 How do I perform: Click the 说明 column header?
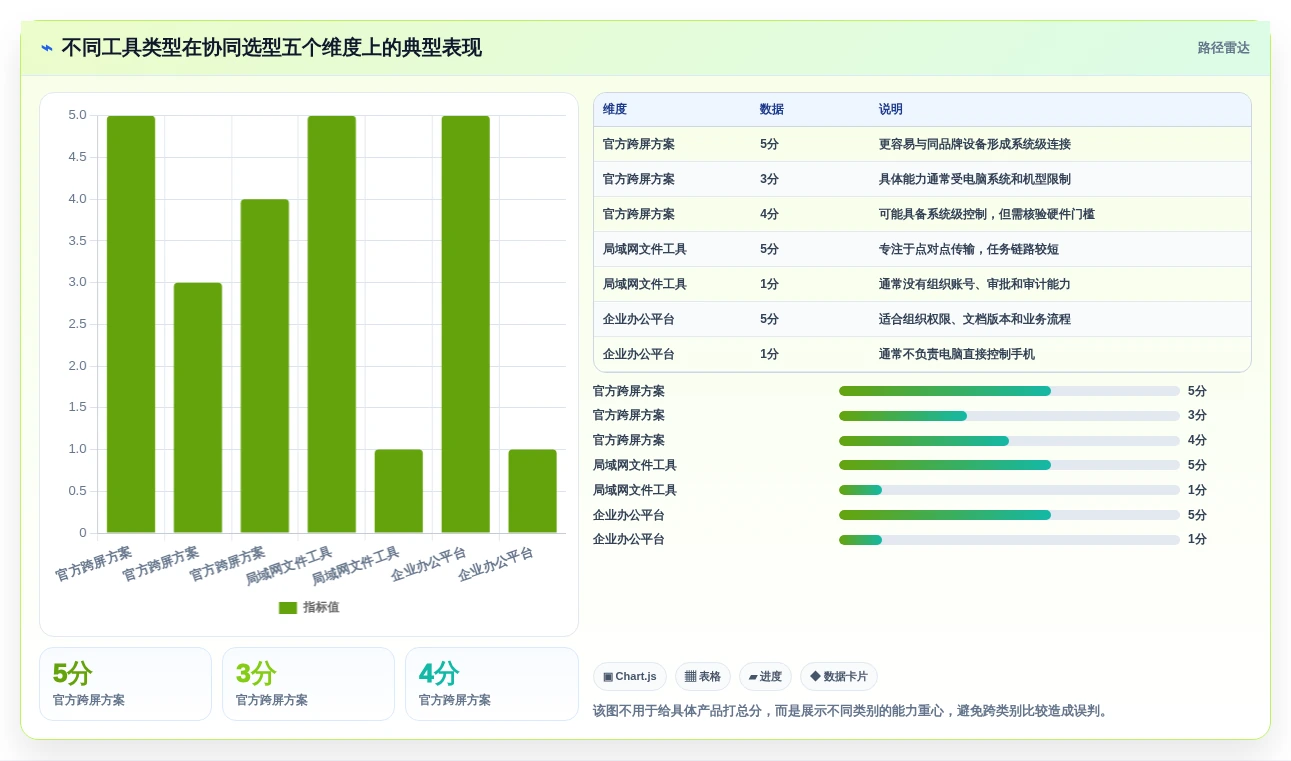pyautogui.click(x=891, y=110)
